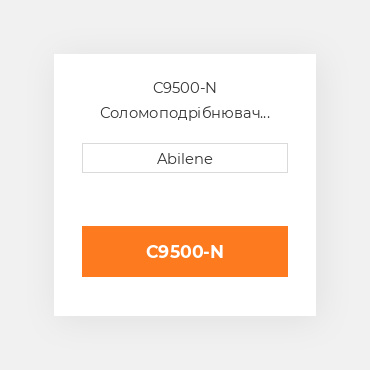Click the ellipsis ending the Соломоподрібнювач text

pyautogui.click(x=265, y=117)
